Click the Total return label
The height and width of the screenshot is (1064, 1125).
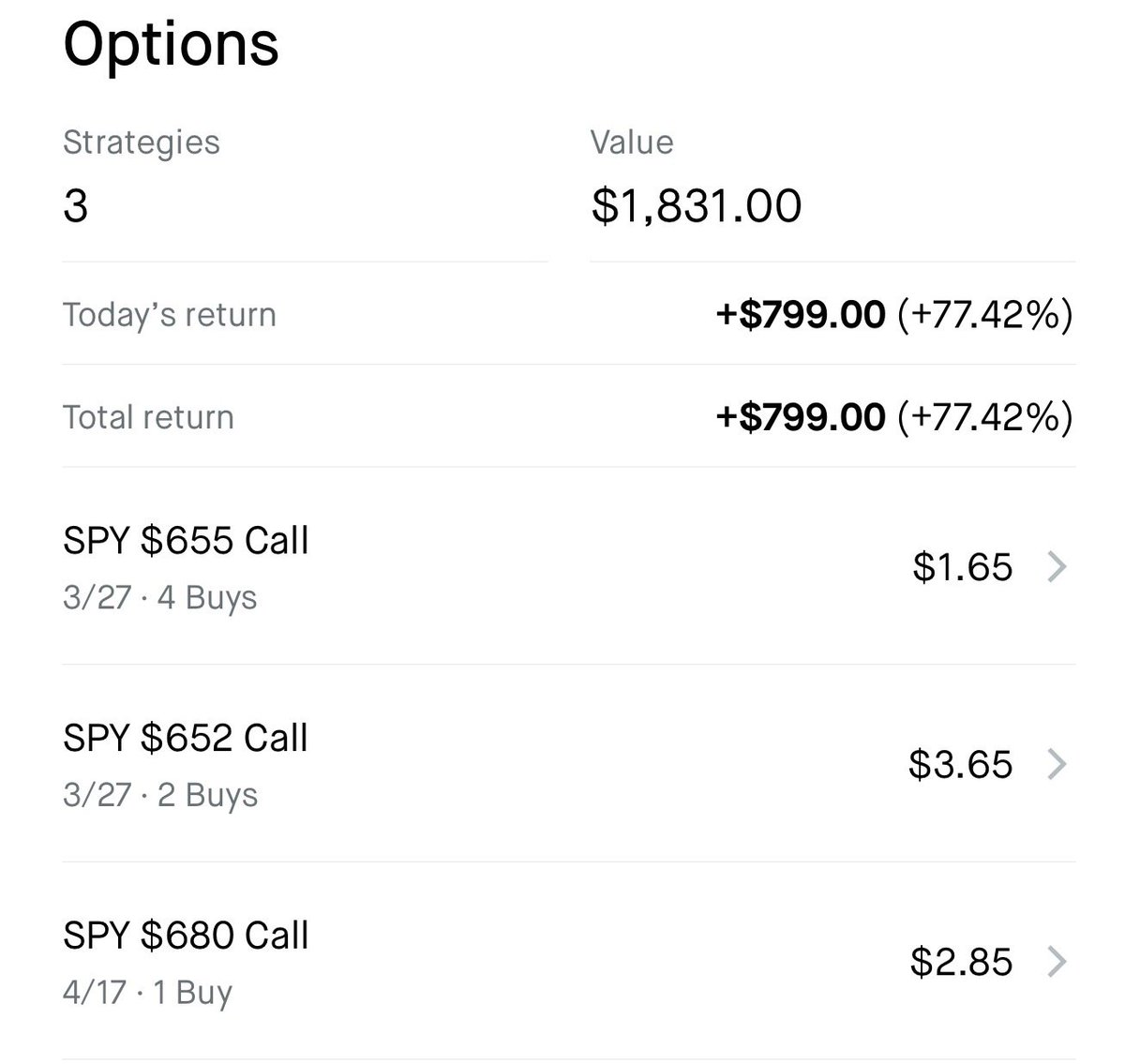click(x=148, y=417)
